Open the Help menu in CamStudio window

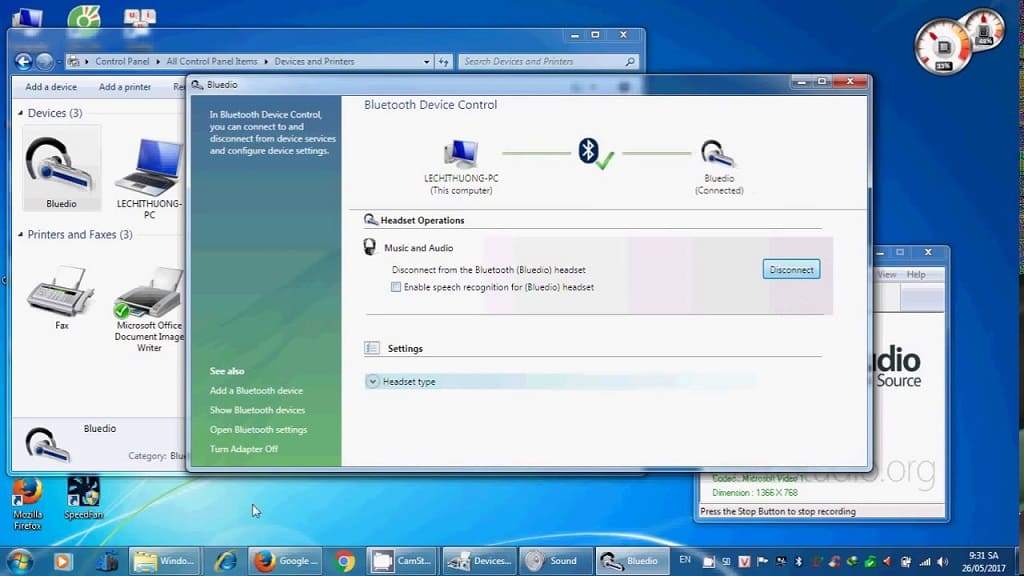click(916, 274)
